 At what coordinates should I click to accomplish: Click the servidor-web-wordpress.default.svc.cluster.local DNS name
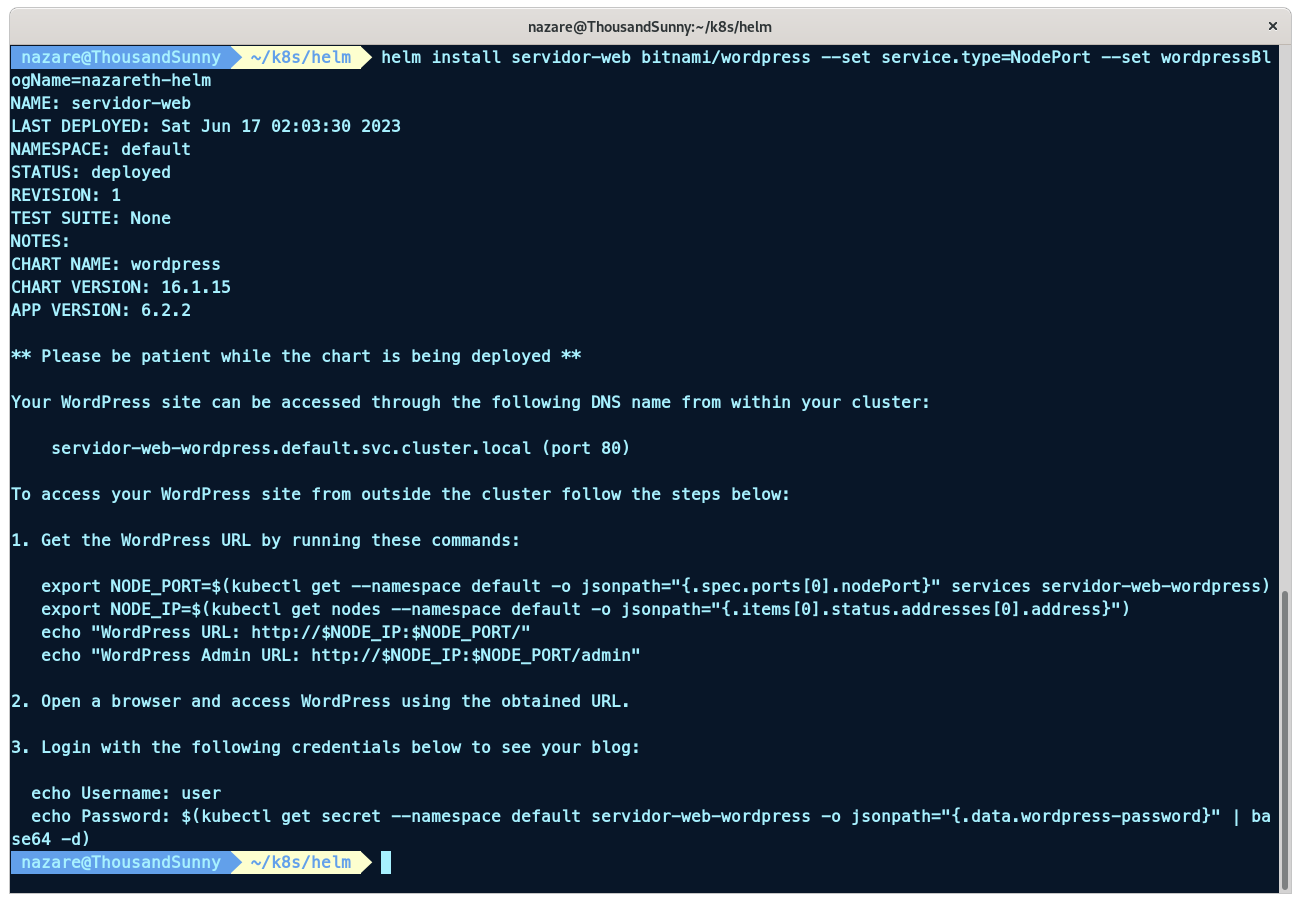(x=291, y=448)
